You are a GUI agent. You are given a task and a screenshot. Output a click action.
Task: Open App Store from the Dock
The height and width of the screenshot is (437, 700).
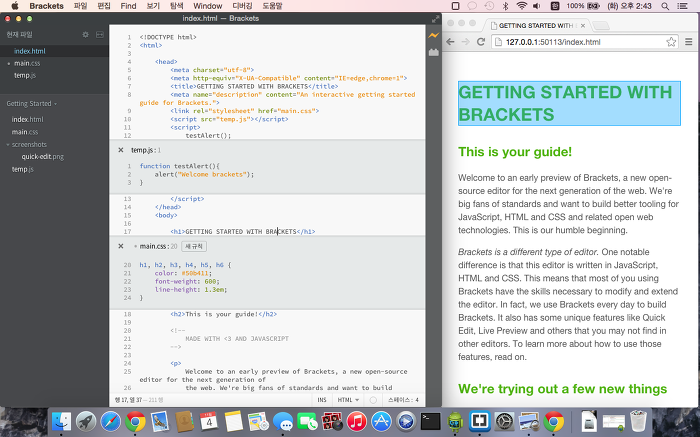(x=381, y=421)
